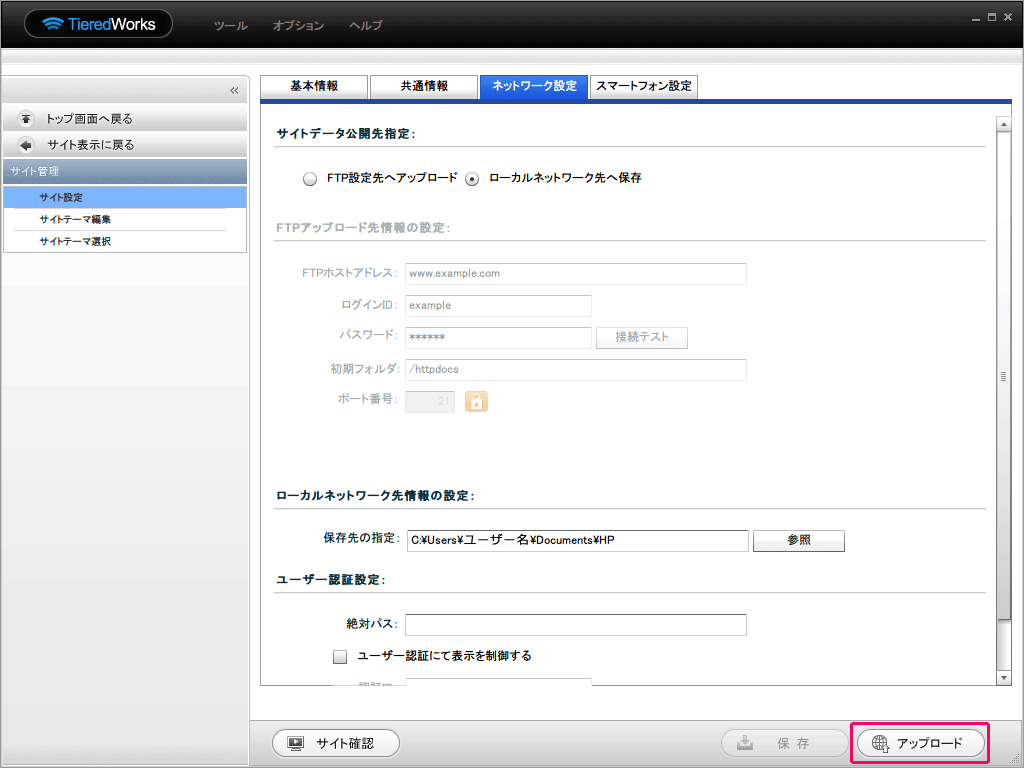
Task: Enable ユーザー認証にて表示を制御する checkbox
Action: point(340,657)
